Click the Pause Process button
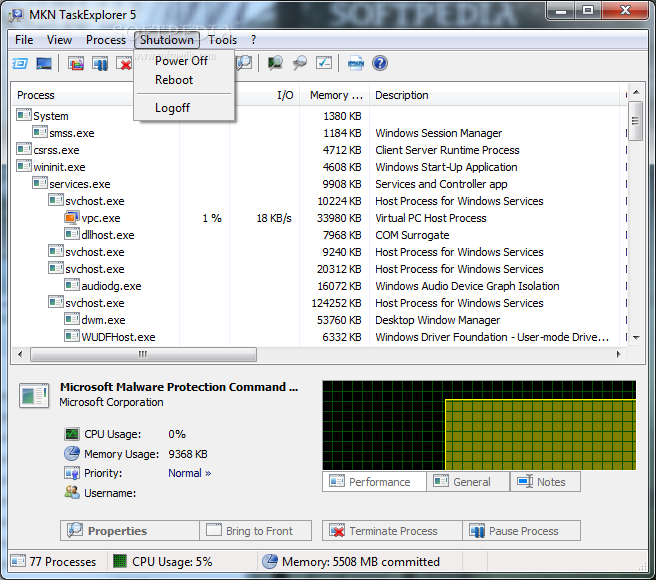656x580 pixels. pyautogui.click(x=521, y=531)
